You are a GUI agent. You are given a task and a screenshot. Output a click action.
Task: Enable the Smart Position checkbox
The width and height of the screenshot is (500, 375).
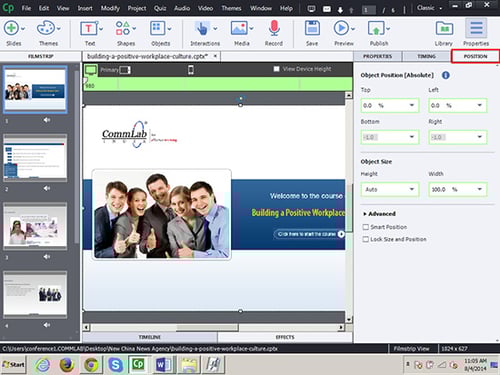point(366,227)
